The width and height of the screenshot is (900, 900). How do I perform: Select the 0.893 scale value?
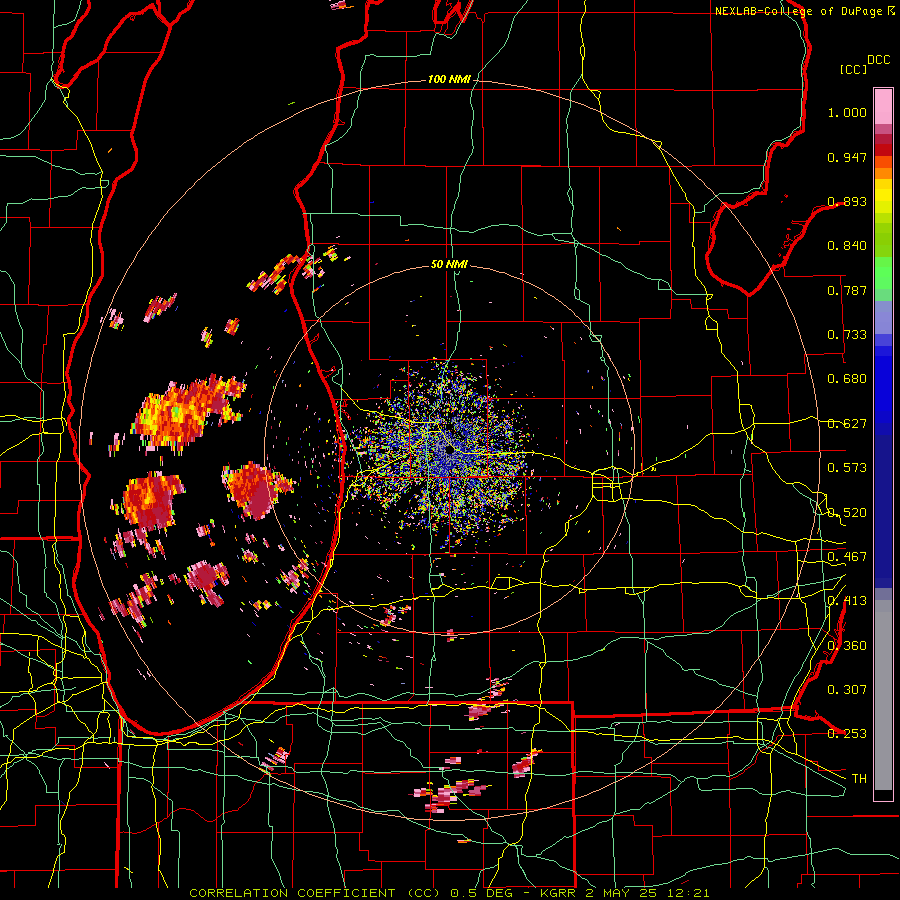pos(847,201)
